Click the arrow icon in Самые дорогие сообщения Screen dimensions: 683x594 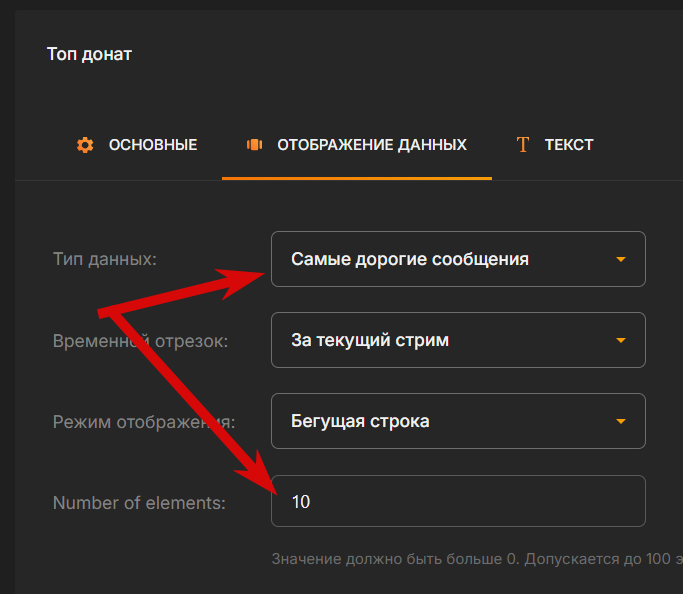[621, 259]
